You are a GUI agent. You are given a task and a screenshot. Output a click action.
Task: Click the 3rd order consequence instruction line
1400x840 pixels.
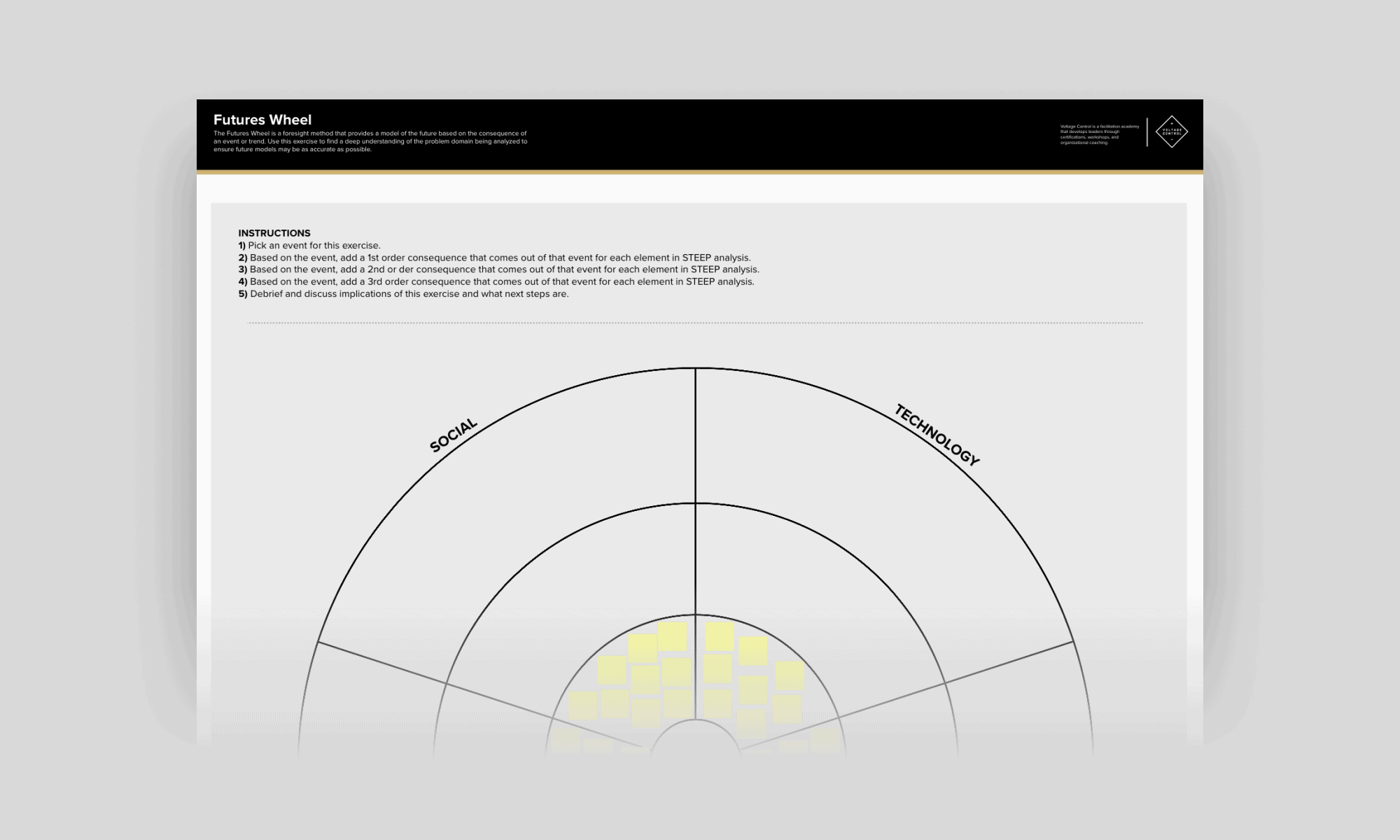click(x=496, y=281)
